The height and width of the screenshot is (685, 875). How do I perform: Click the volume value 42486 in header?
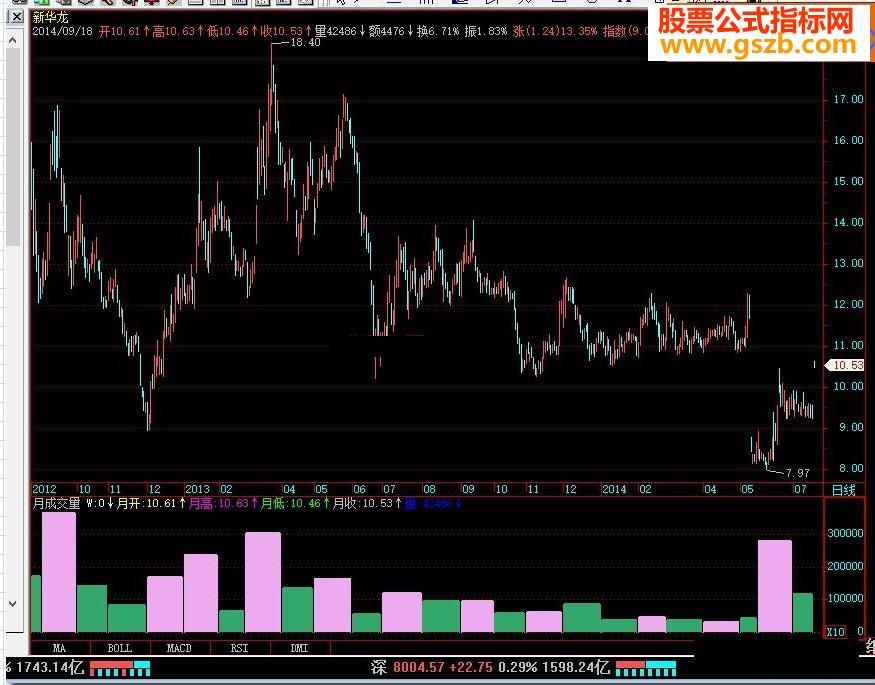point(342,31)
